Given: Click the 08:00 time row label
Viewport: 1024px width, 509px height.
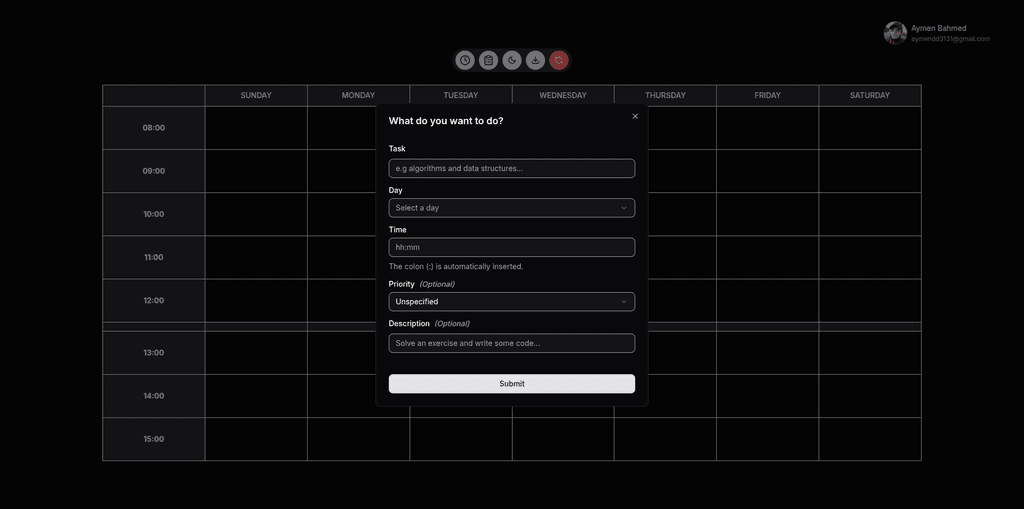Looking at the screenshot, I should 154,128.
